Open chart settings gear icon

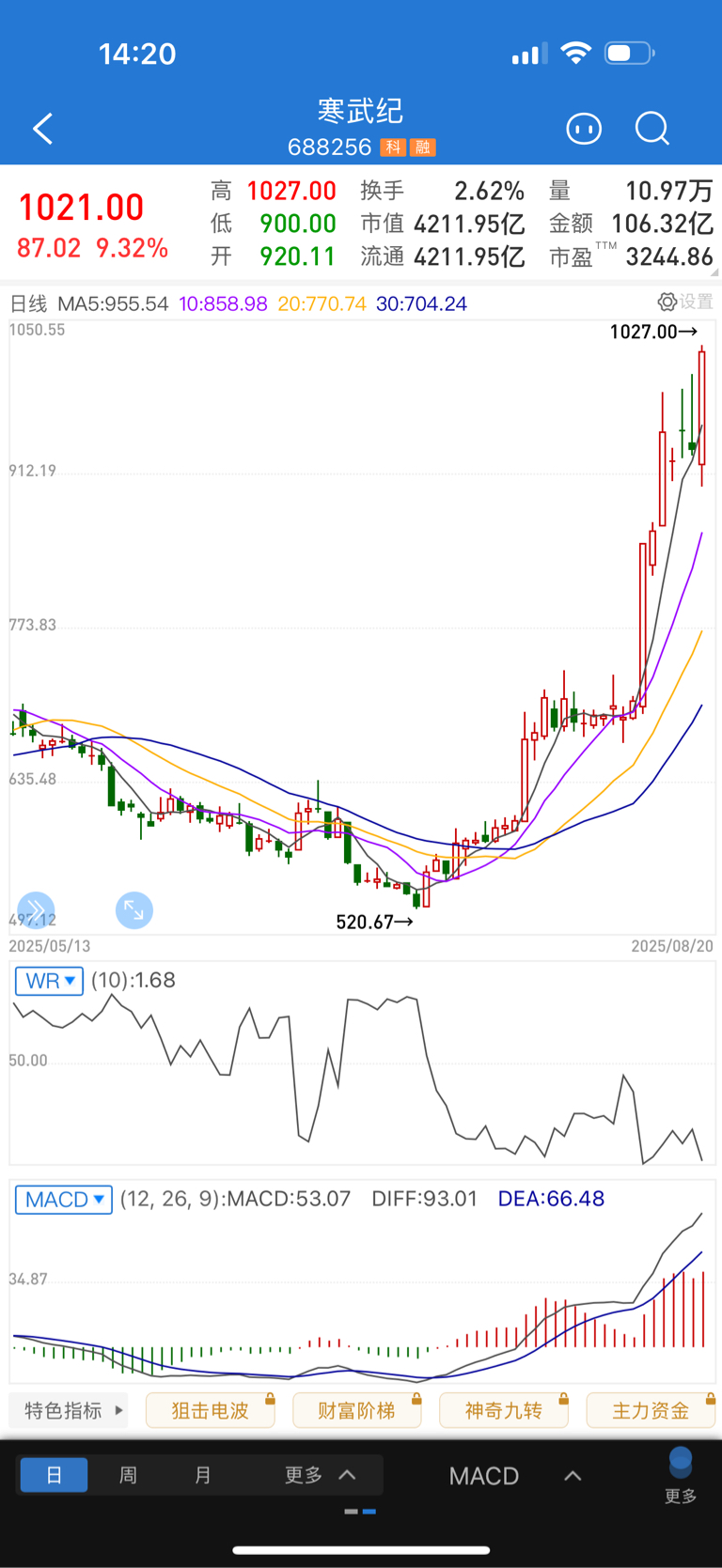click(667, 302)
